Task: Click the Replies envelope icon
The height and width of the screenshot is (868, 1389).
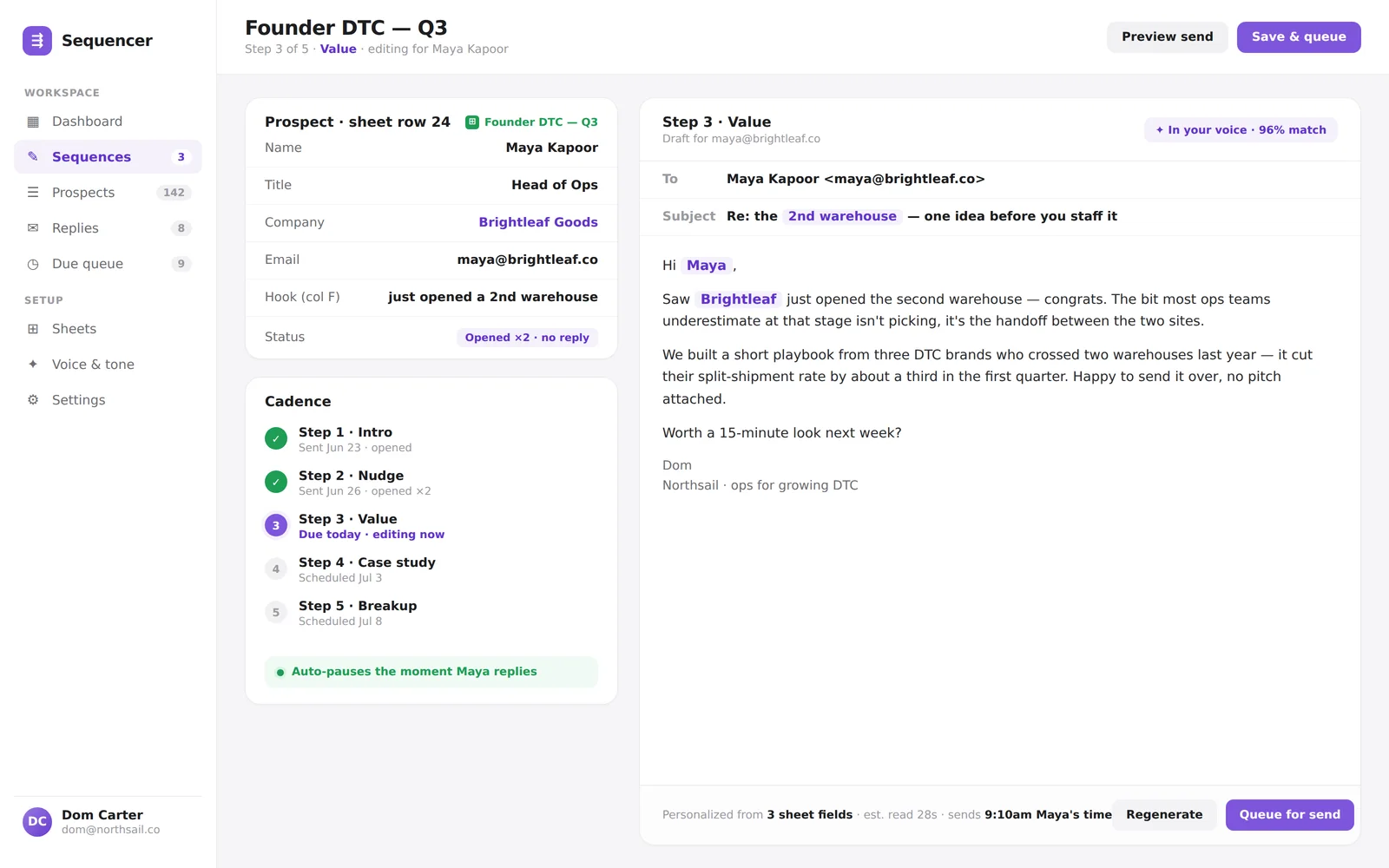Action: 33,228
